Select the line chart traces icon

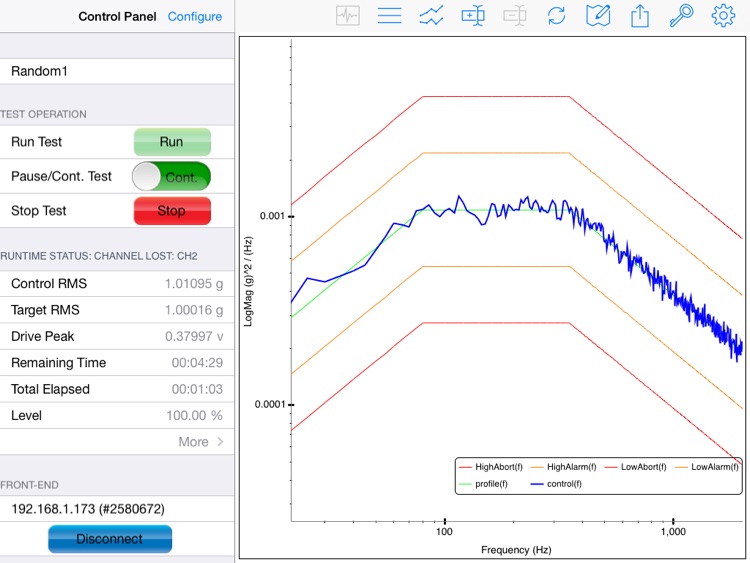tap(431, 16)
